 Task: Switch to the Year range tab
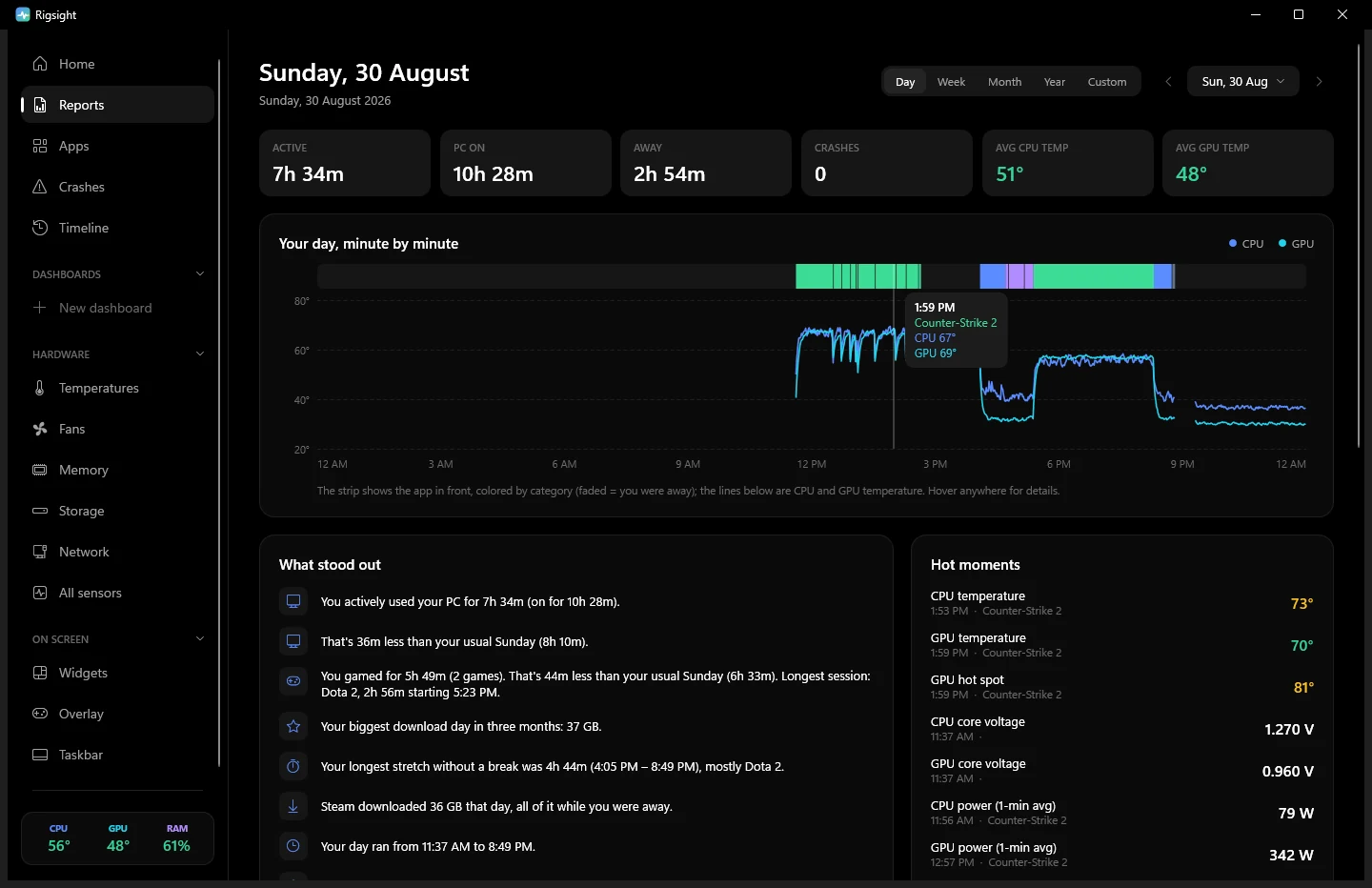point(1054,82)
